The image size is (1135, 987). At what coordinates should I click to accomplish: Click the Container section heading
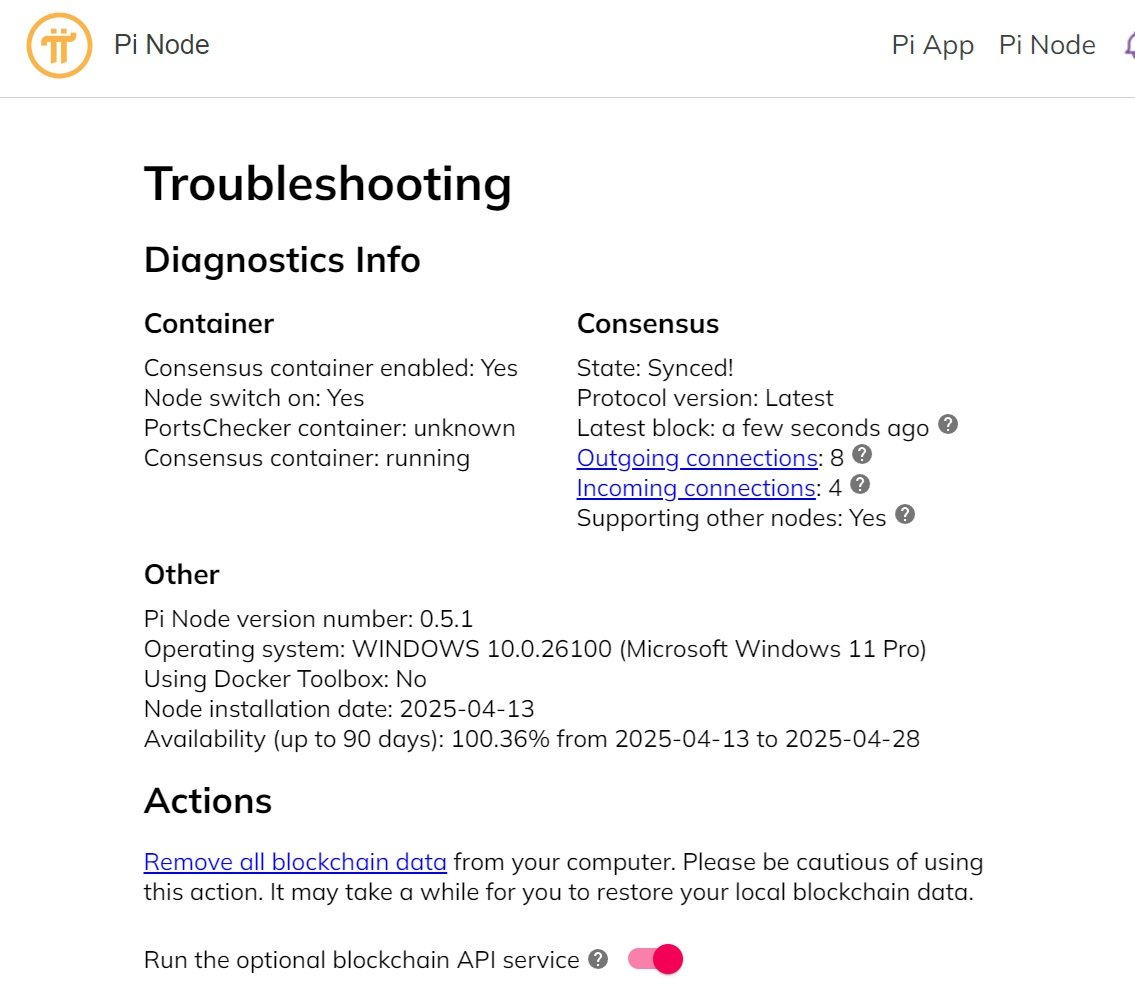click(x=209, y=323)
